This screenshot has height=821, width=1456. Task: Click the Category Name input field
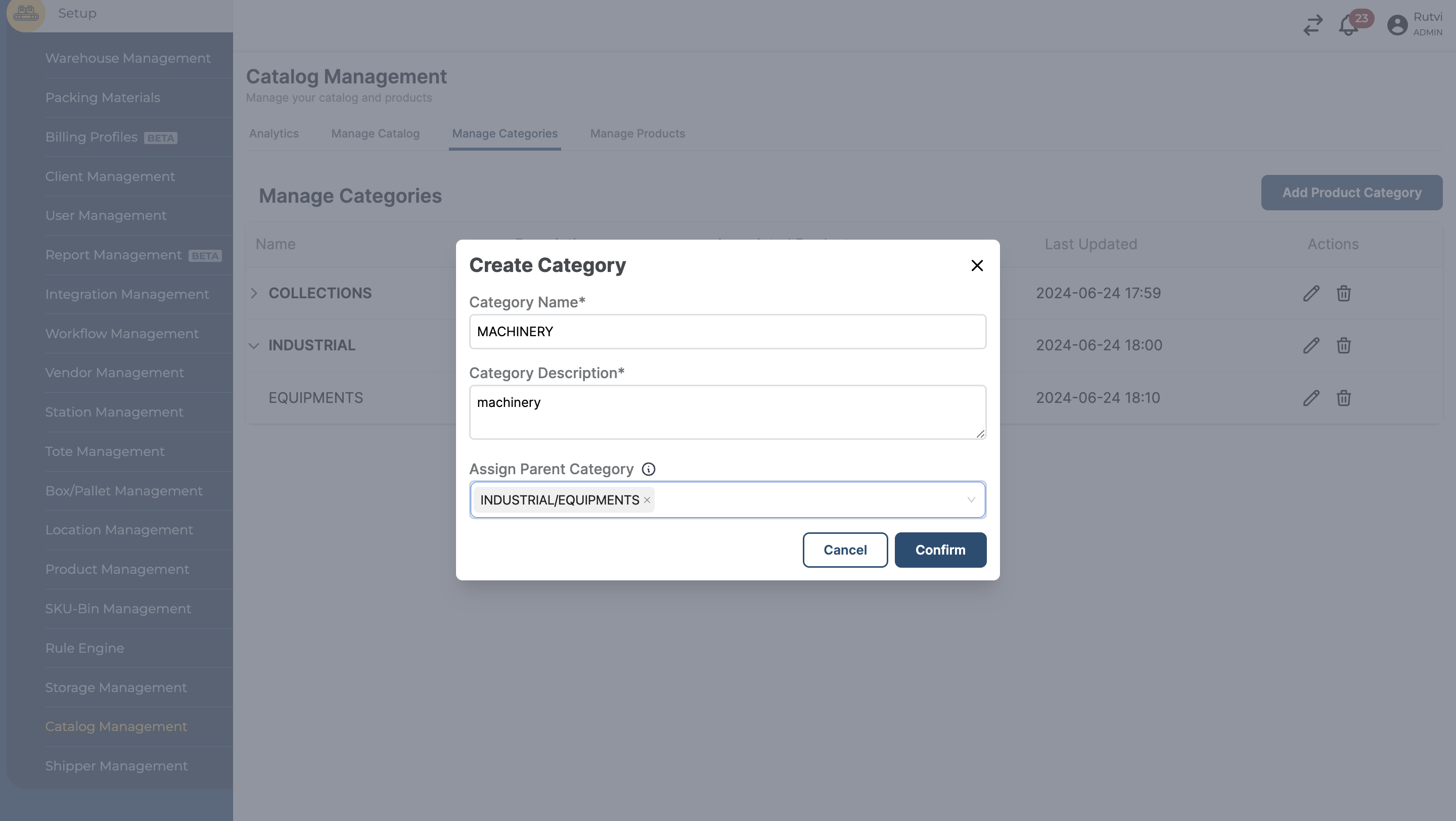(x=727, y=332)
